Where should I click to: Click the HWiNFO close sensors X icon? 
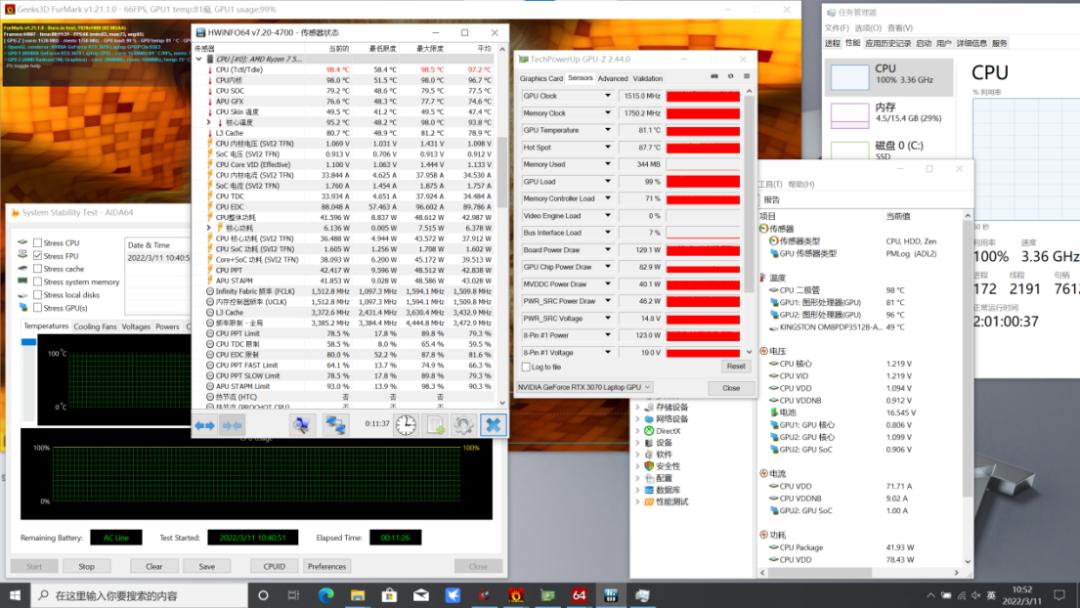point(492,425)
